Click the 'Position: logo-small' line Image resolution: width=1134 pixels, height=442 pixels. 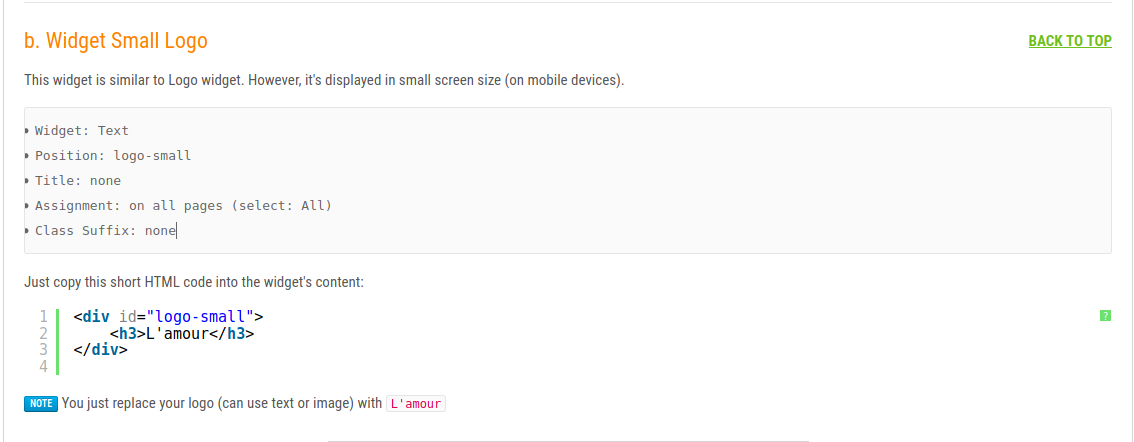tap(112, 156)
